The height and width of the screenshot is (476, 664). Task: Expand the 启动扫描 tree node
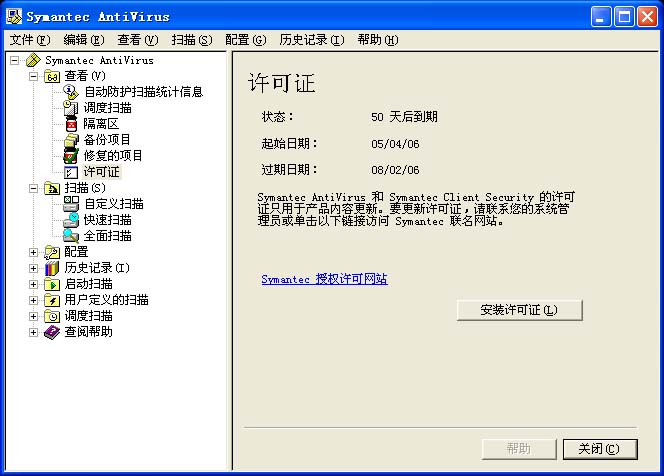coord(33,285)
